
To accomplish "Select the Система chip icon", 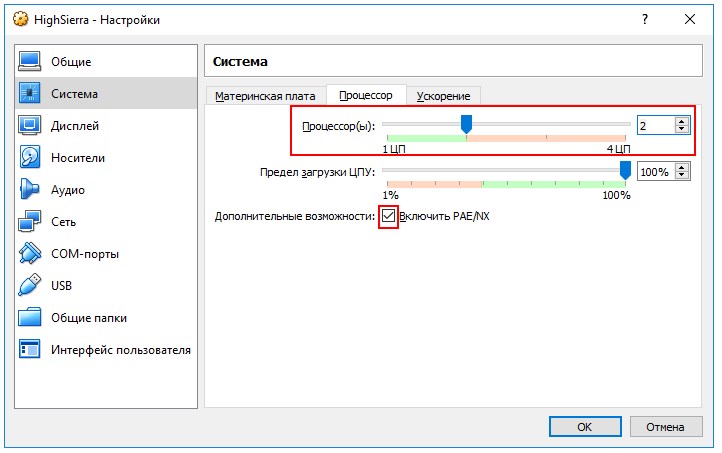I will point(30,94).
